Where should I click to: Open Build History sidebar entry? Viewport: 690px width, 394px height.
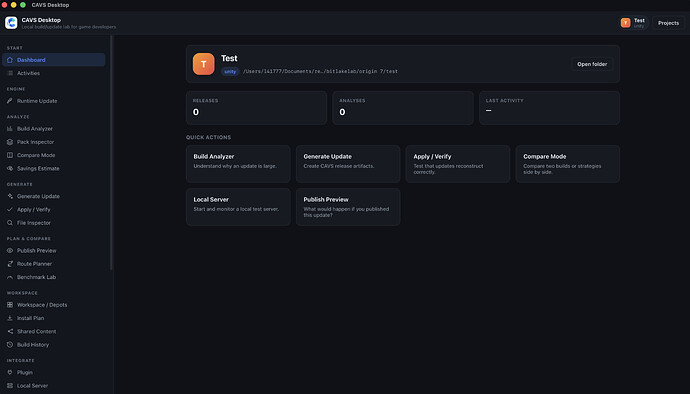[x=54, y=344]
